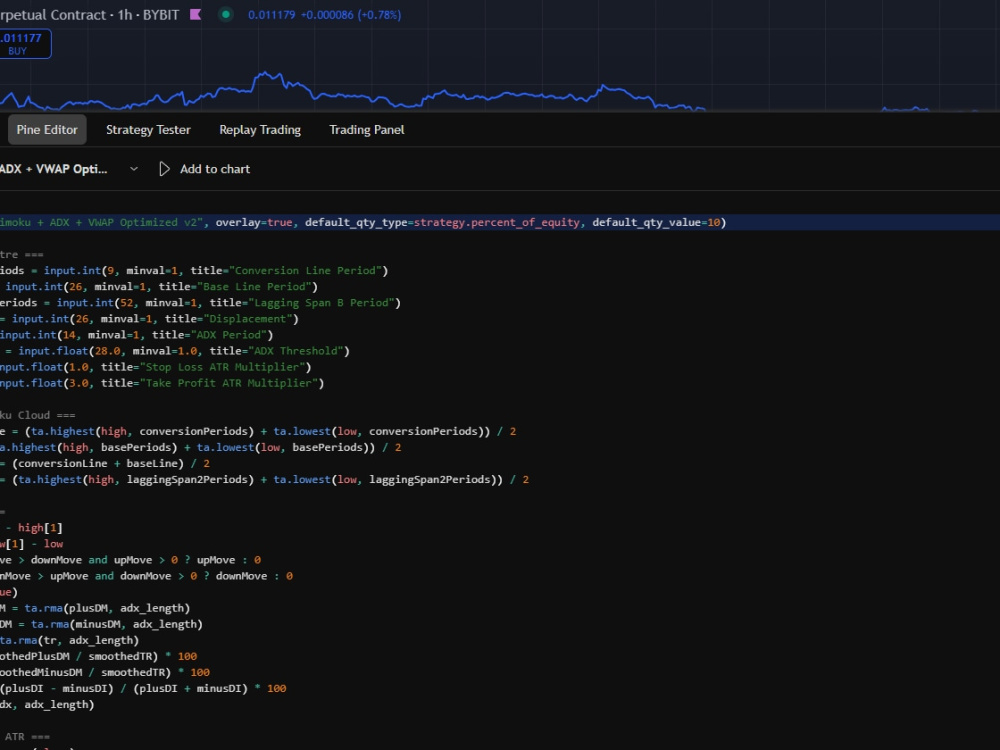This screenshot has width=1000, height=750.
Task: Click the 'Base Line Period' title string
Action: point(254,286)
